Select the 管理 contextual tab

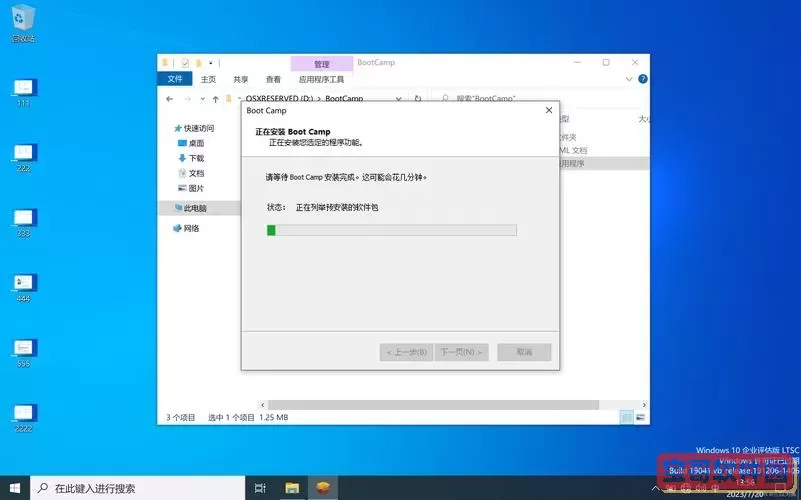point(321,64)
